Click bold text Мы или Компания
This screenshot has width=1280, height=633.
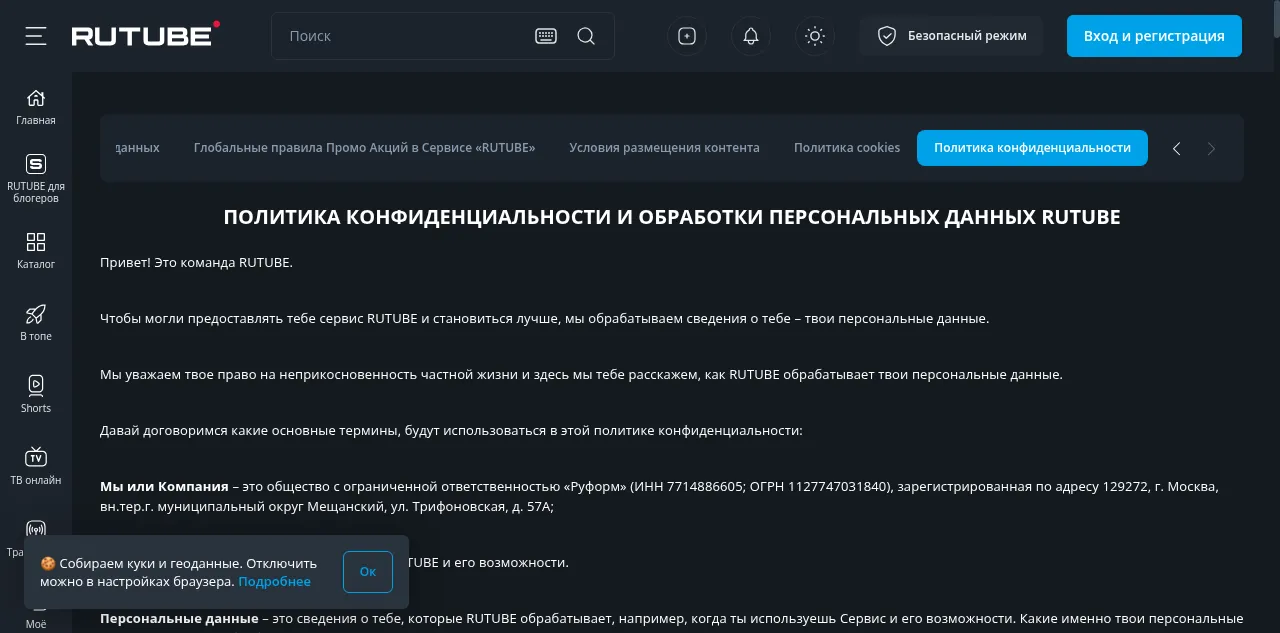[164, 487]
